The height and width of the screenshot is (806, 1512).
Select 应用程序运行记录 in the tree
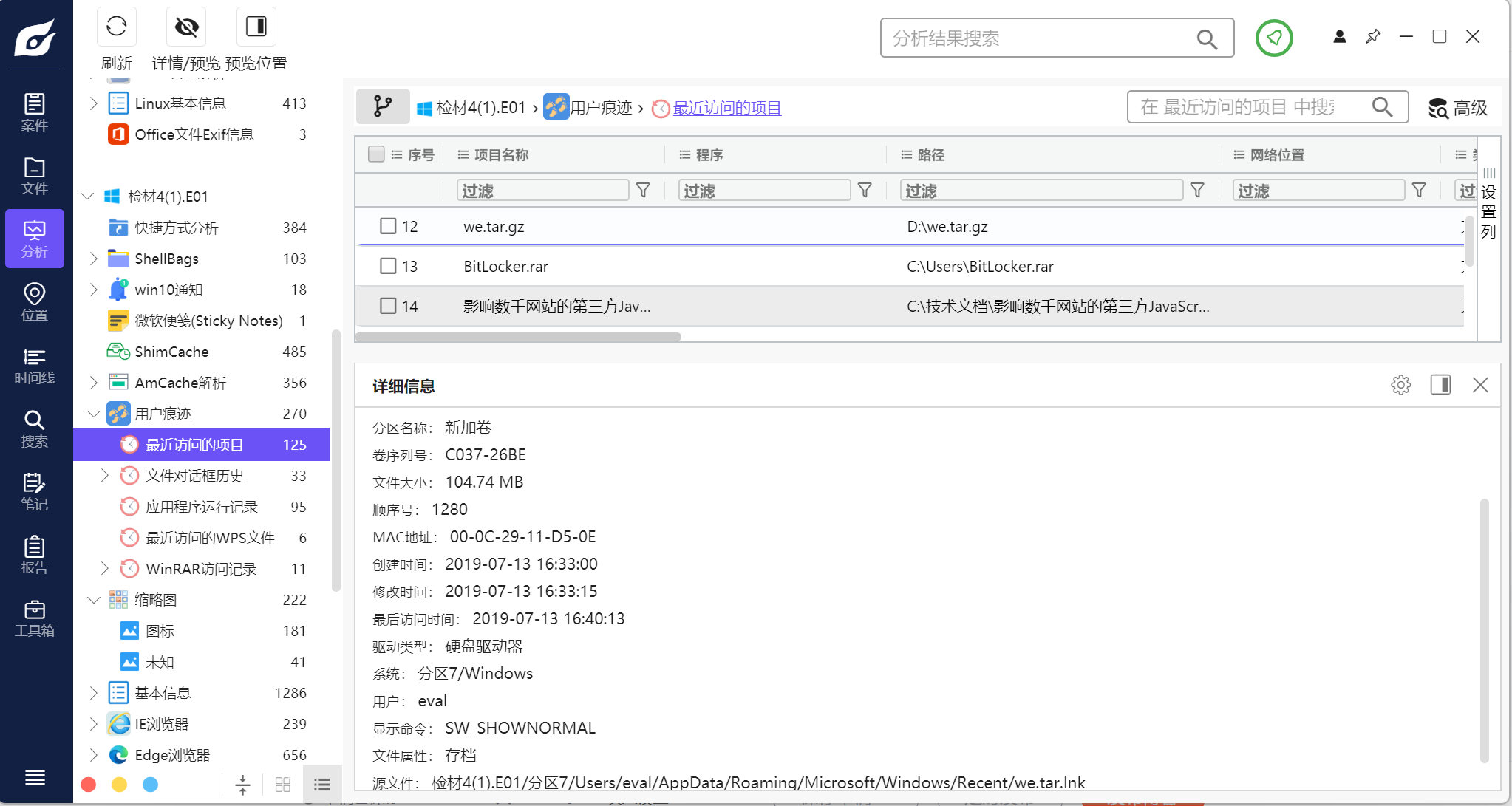[202, 507]
